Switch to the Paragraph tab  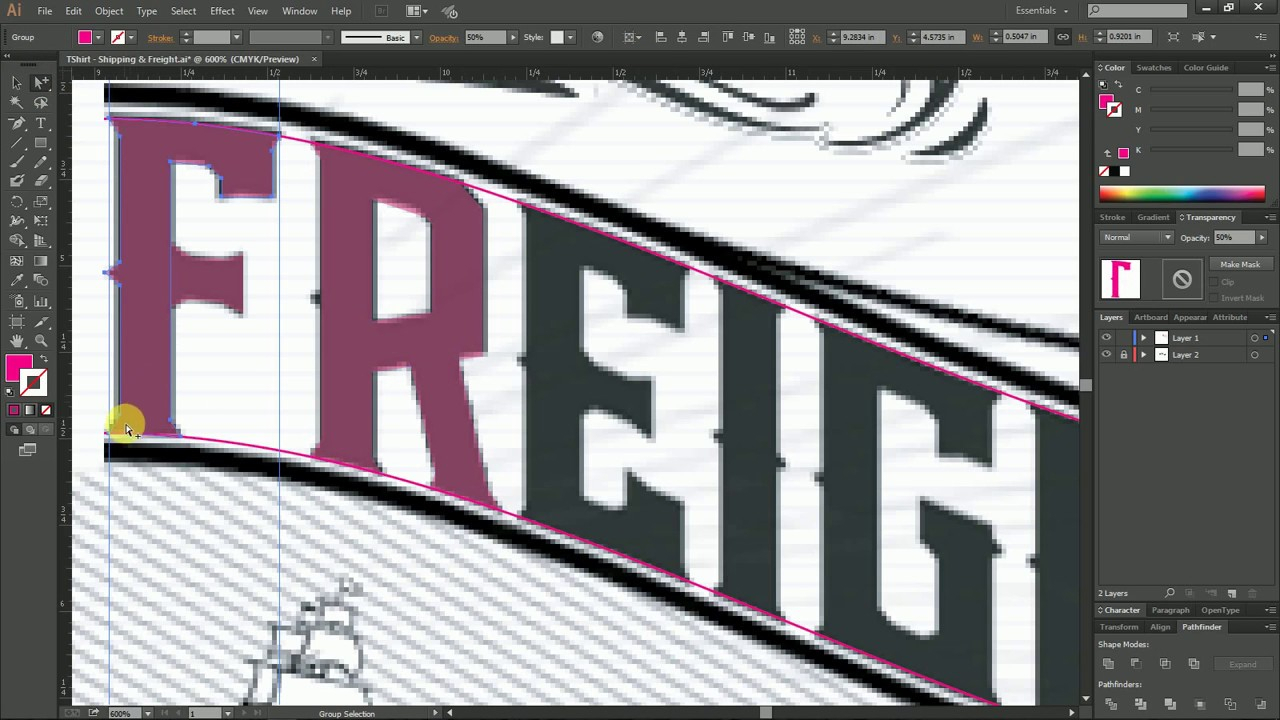pyautogui.click(x=1170, y=610)
